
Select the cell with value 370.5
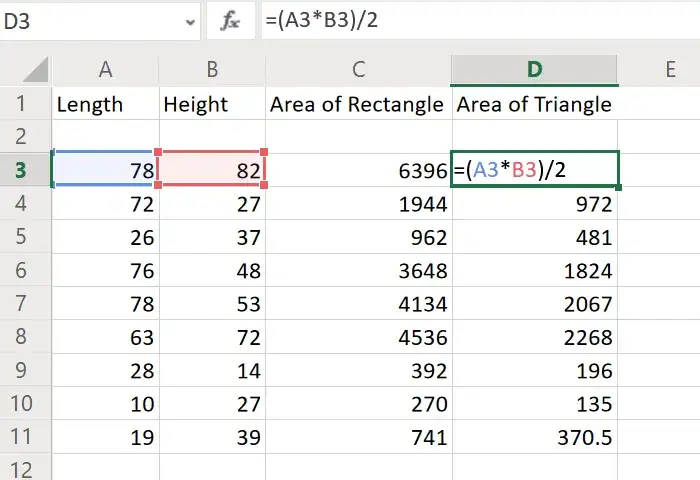click(534, 437)
